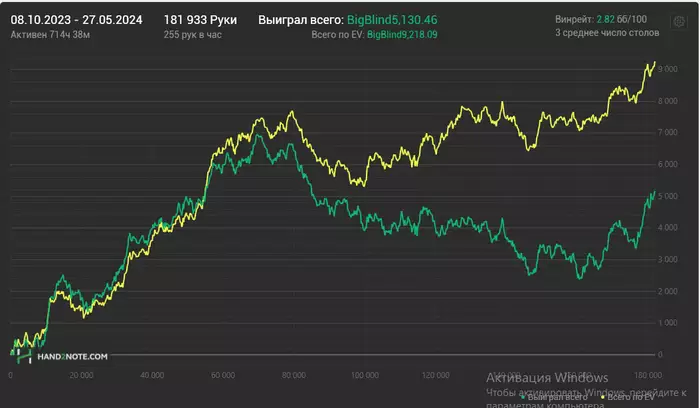Click the 7 000 y-axis label
Viewport: 700px width, 408px height.
click(x=667, y=133)
